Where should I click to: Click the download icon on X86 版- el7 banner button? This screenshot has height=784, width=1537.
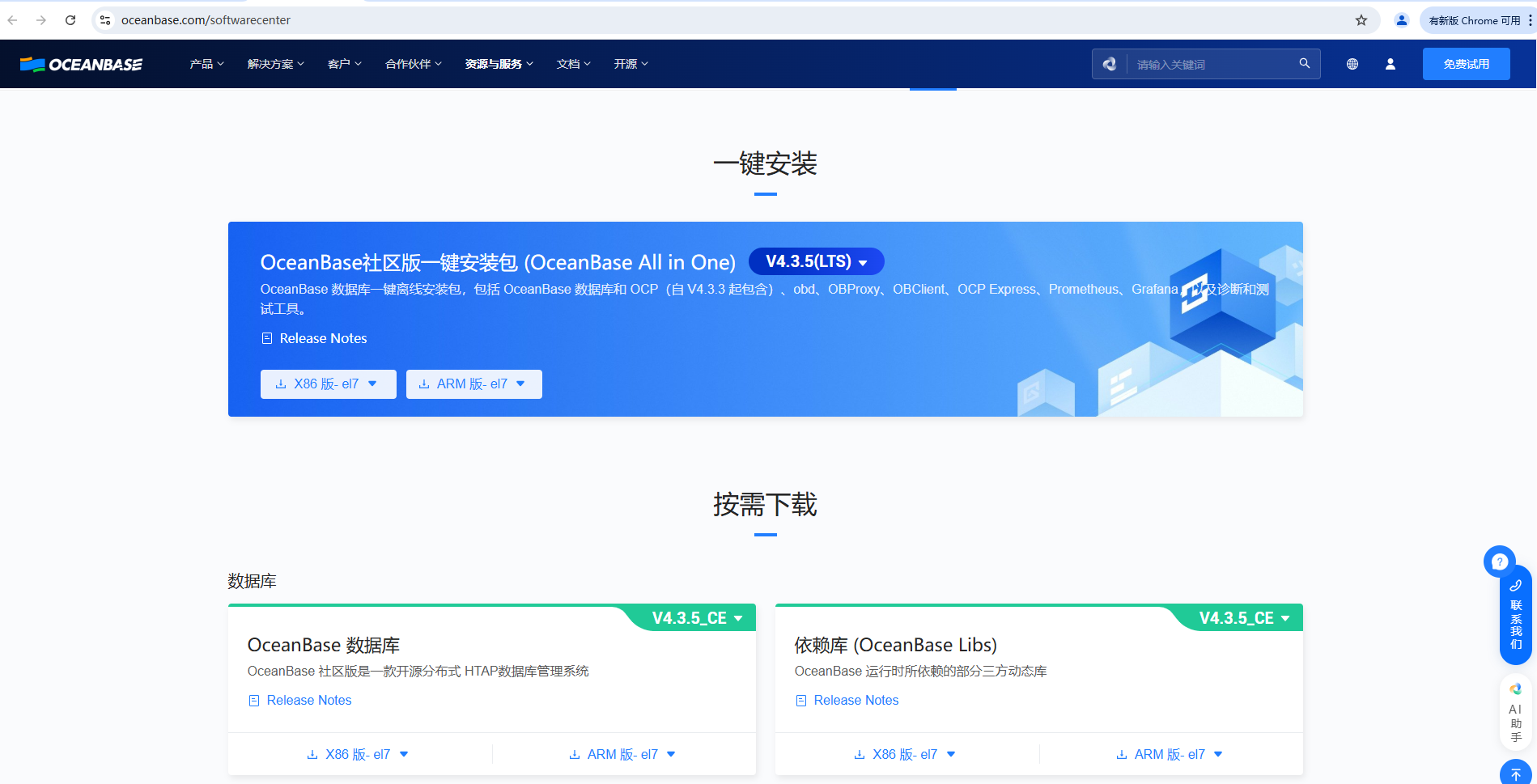(281, 384)
